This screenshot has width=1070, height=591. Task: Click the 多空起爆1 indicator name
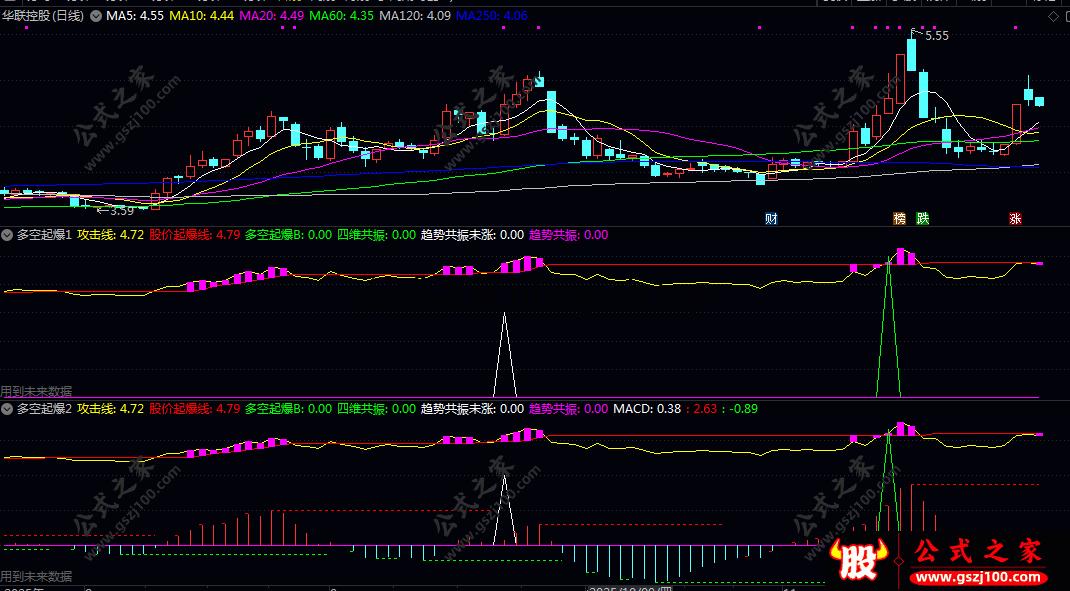pos(44,235)
